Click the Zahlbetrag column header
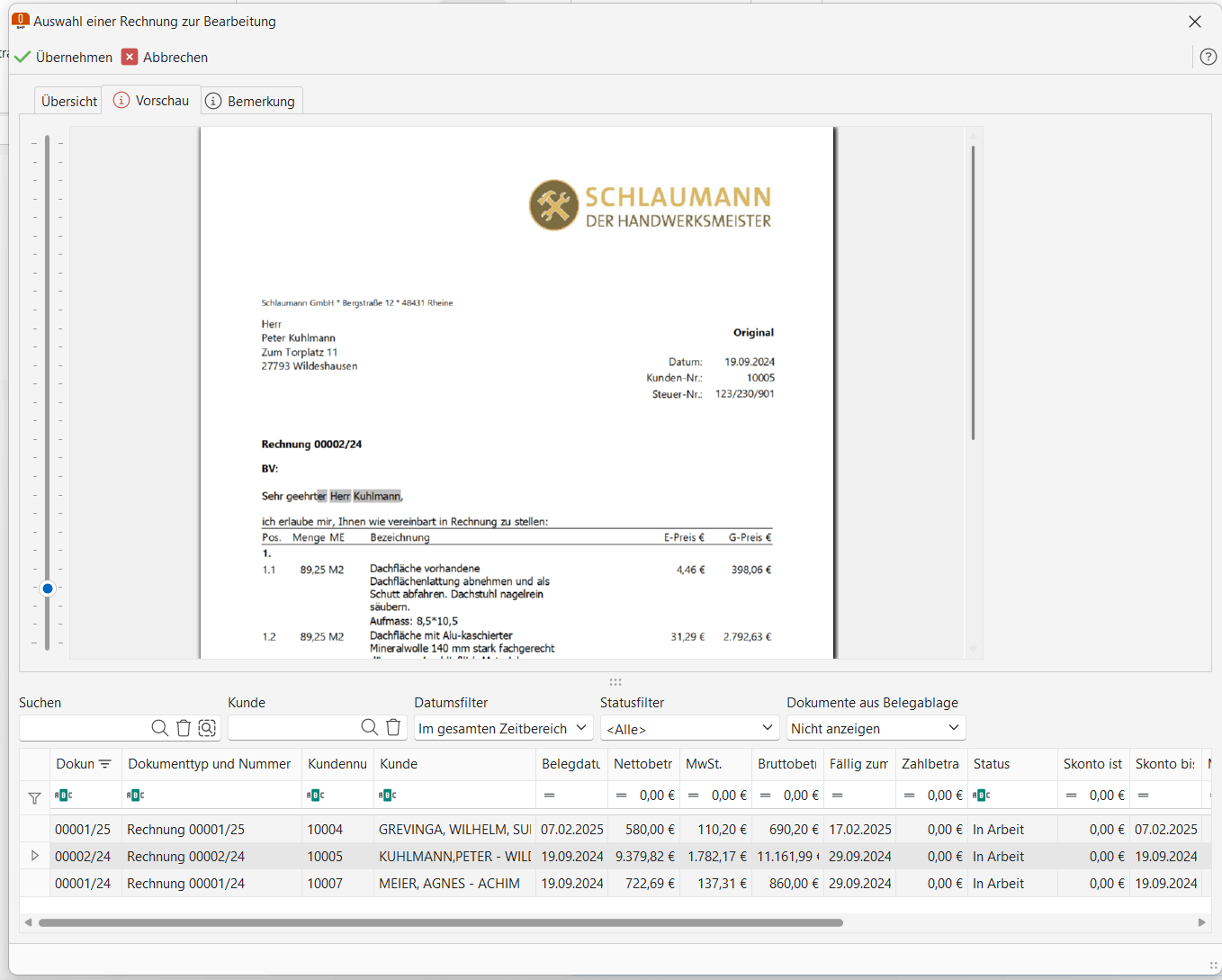The image size is (1222, 980). [931, 764]
